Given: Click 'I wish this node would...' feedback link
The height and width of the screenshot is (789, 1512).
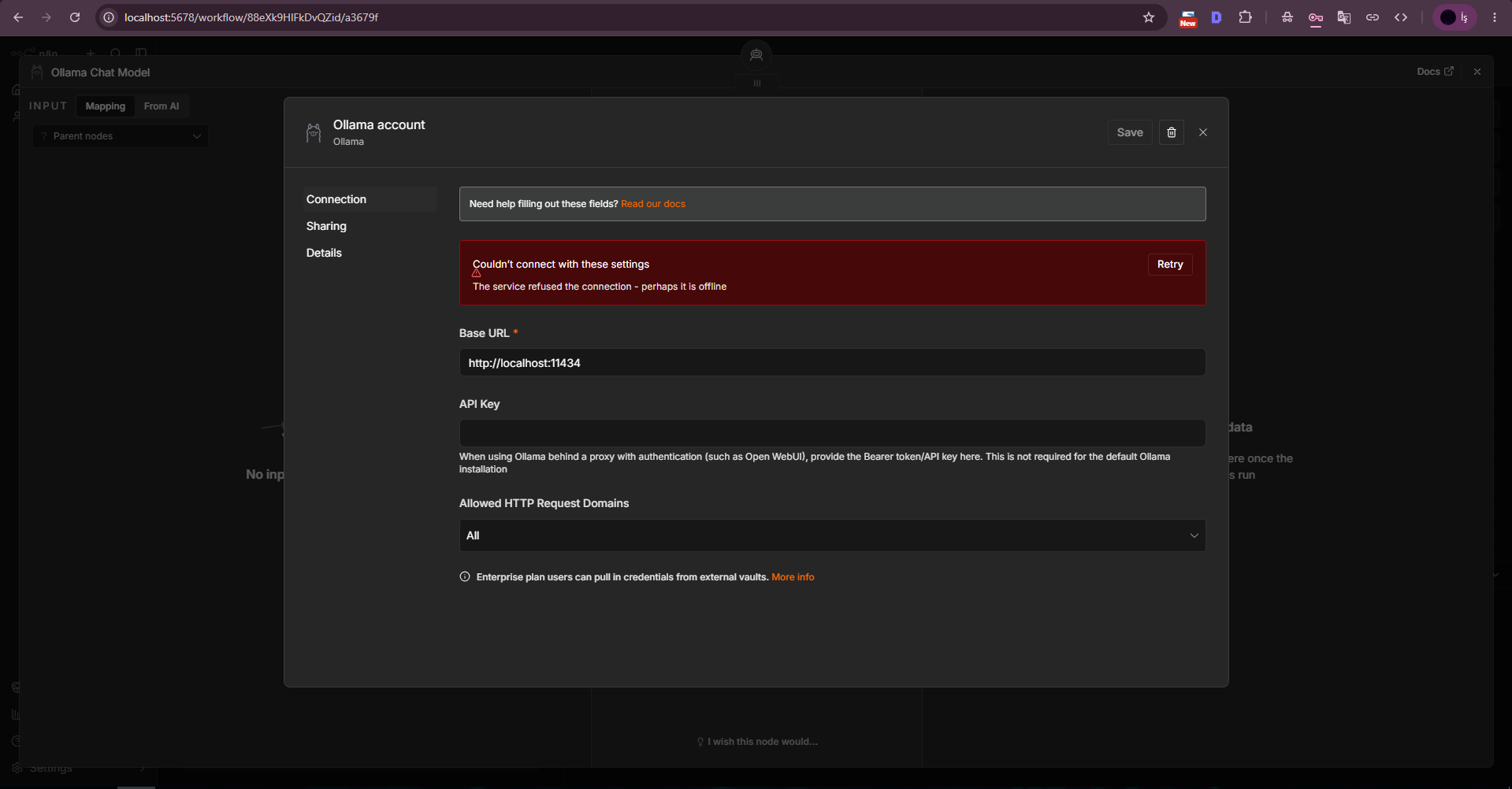Looking at the screenshot, I should pos(757,742).
